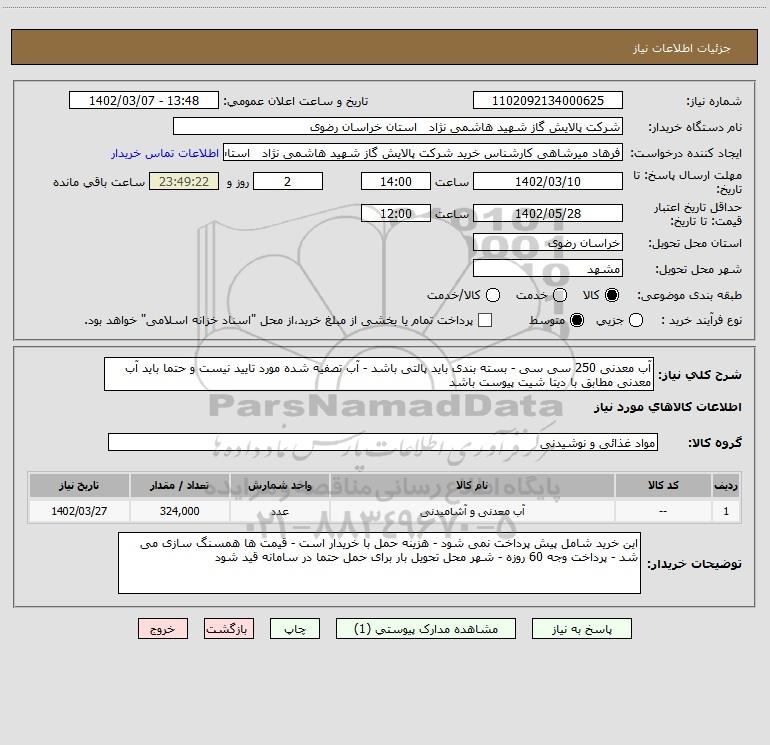Viewport: 770px width, 745px height.
Task: Click the تعداد / مقدار column header
Action: coord(179,485)
